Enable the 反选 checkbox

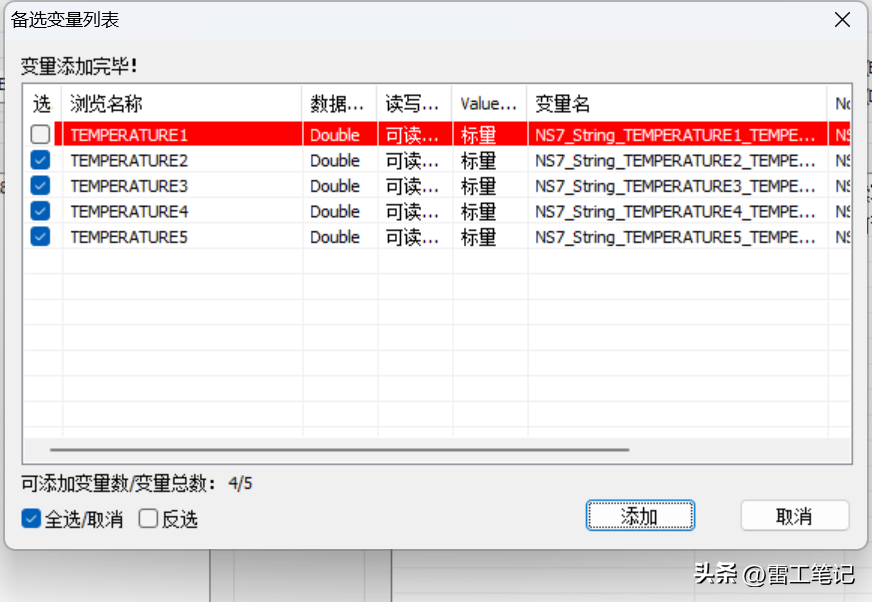click(x=149, y=519)
